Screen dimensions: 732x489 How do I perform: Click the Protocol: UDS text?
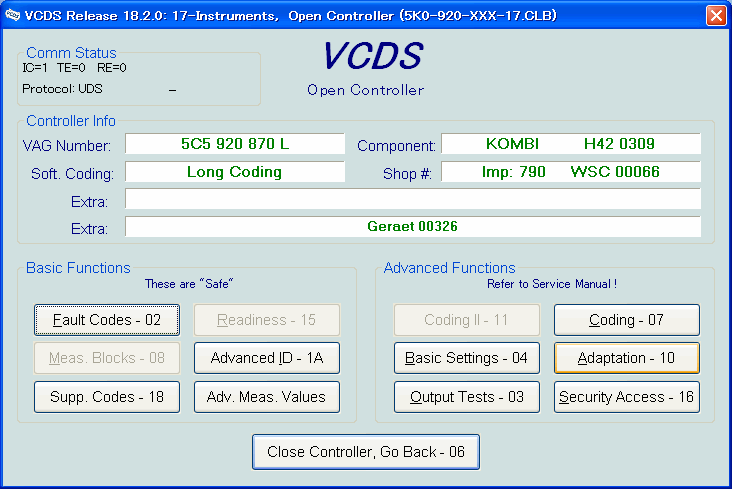[62, 89]
